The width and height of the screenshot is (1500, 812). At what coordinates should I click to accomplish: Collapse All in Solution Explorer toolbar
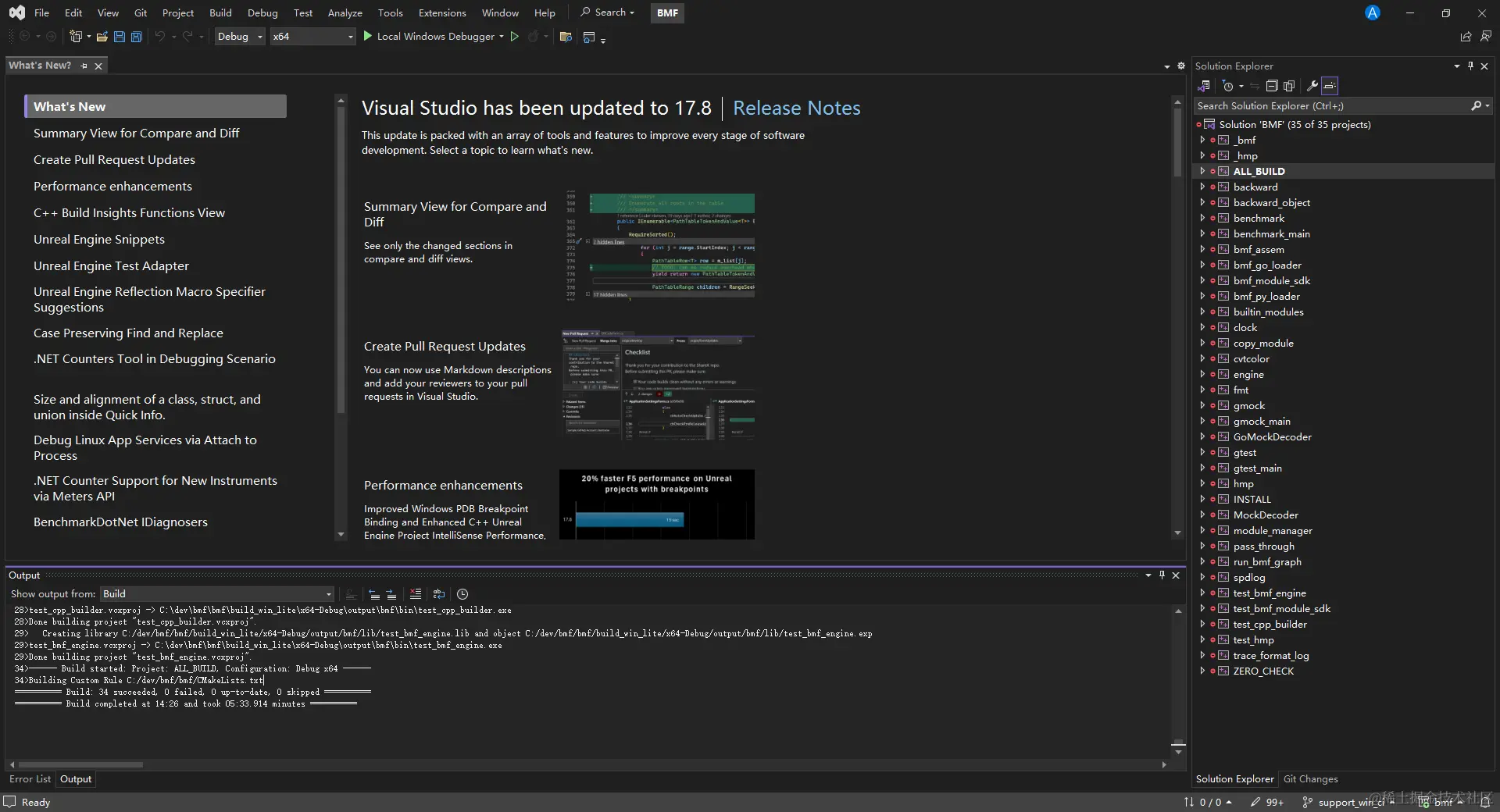[x=1272, y=86]
